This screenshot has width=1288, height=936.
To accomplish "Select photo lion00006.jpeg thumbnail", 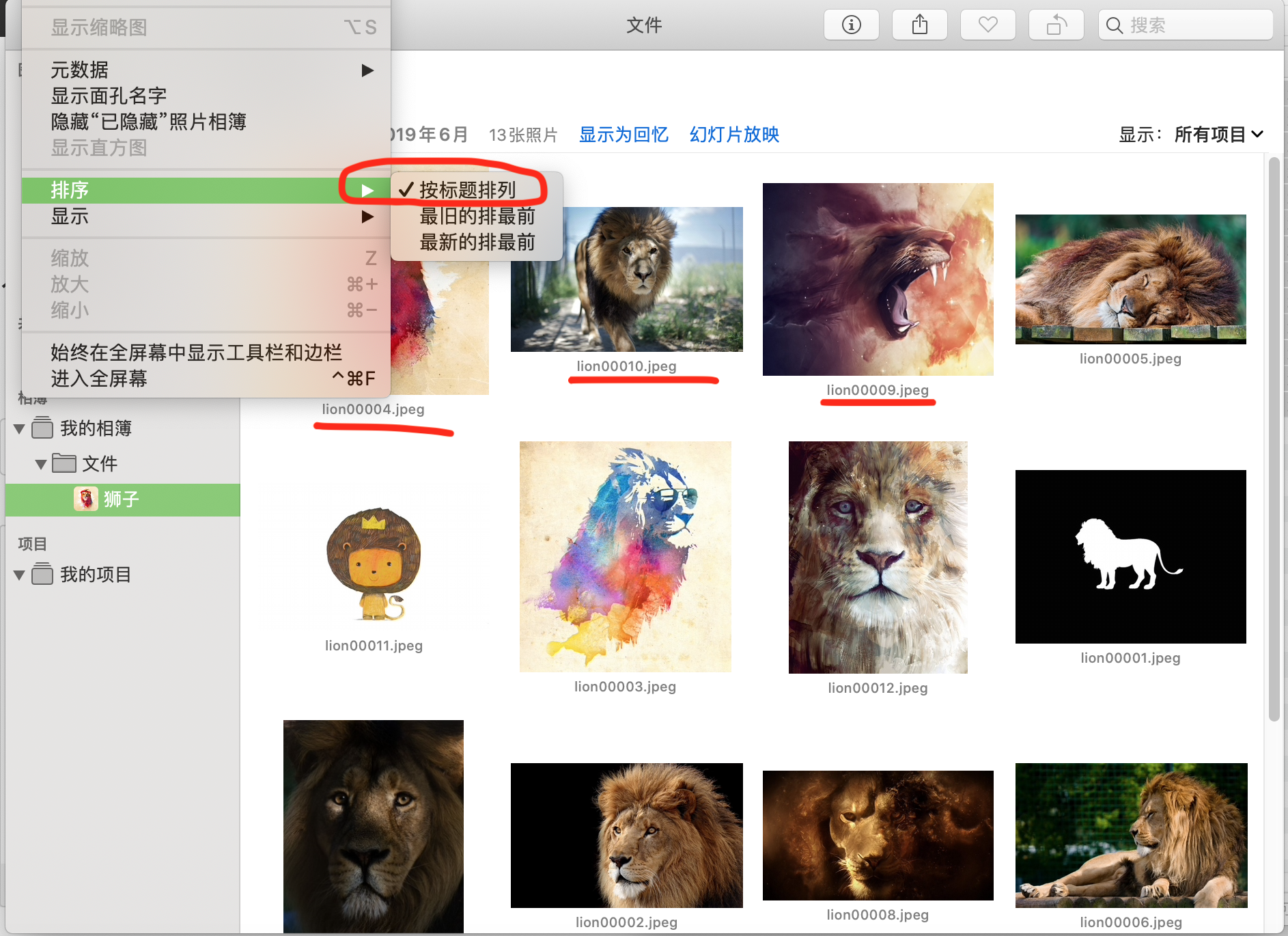I will coord(1132,836).
